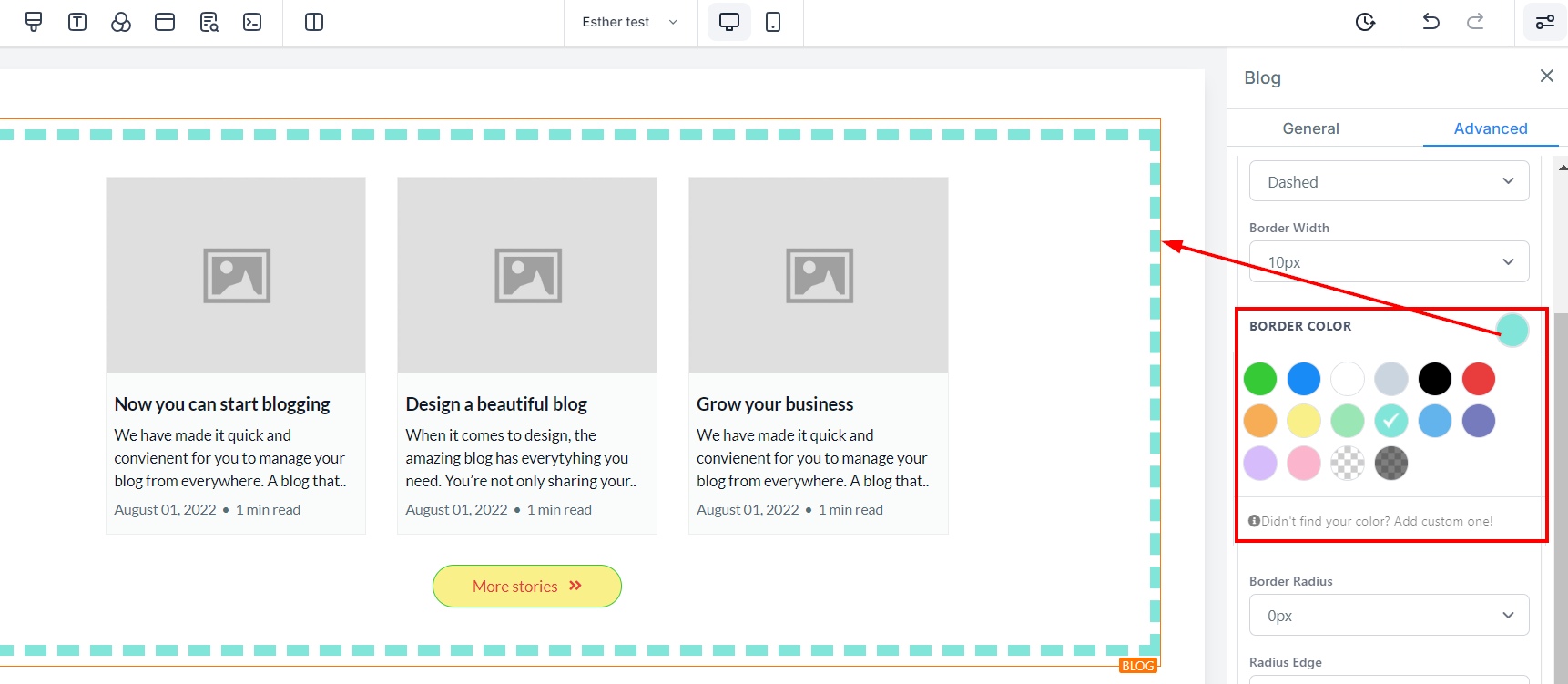Viewport: 1568px width, 684px height.
Task: Open the Esther test page selector
Action: click(x=629, y=22)
